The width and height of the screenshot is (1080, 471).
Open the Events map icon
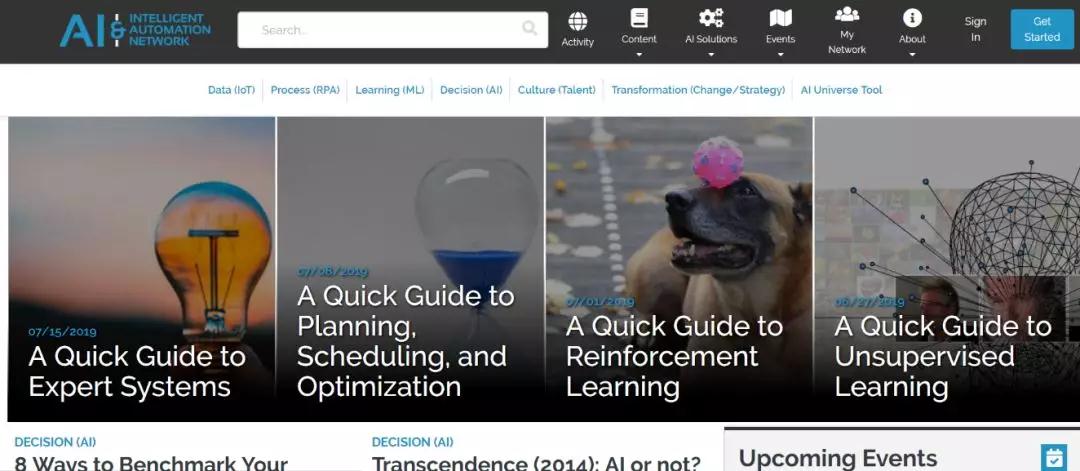(780, 18)
